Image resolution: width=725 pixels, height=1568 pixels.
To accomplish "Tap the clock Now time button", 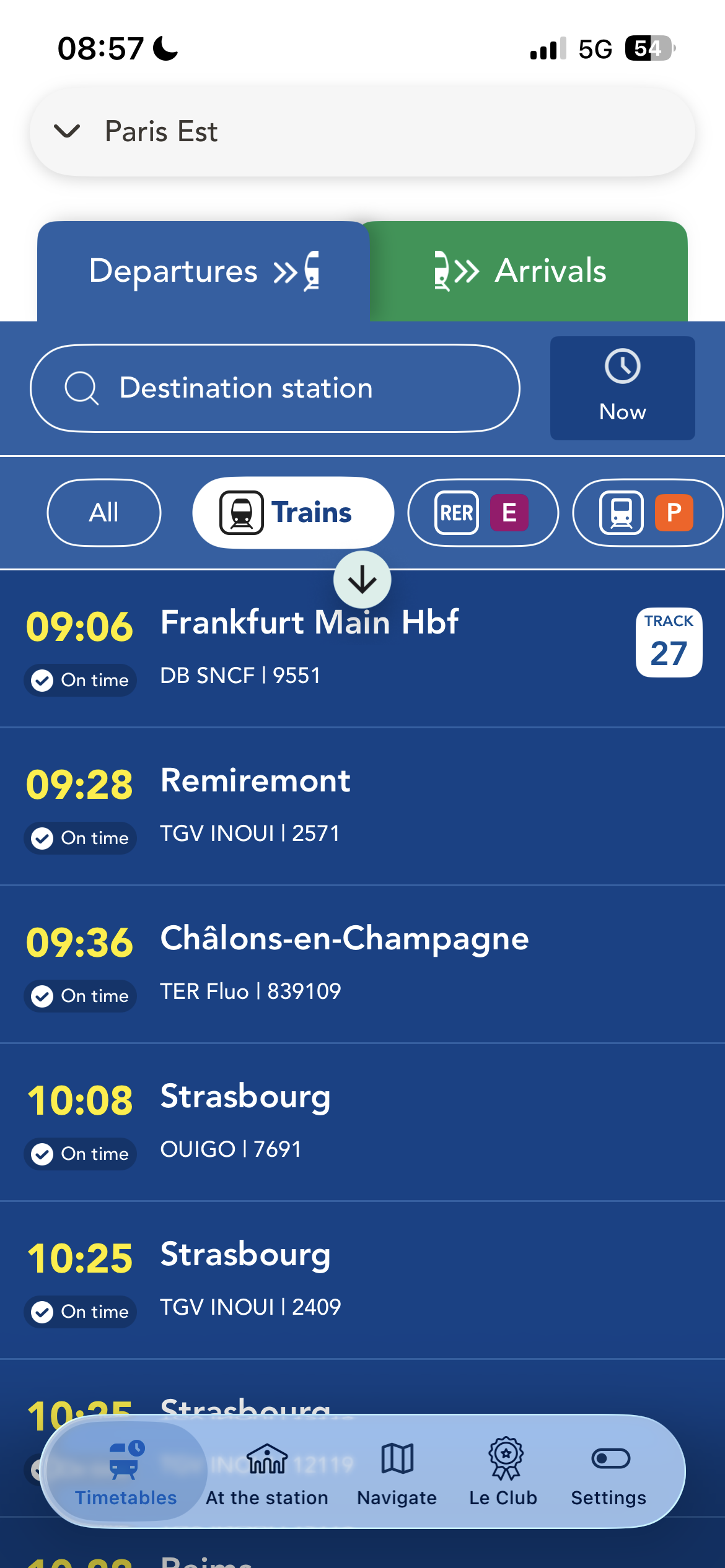I will [x=622, y=388].
